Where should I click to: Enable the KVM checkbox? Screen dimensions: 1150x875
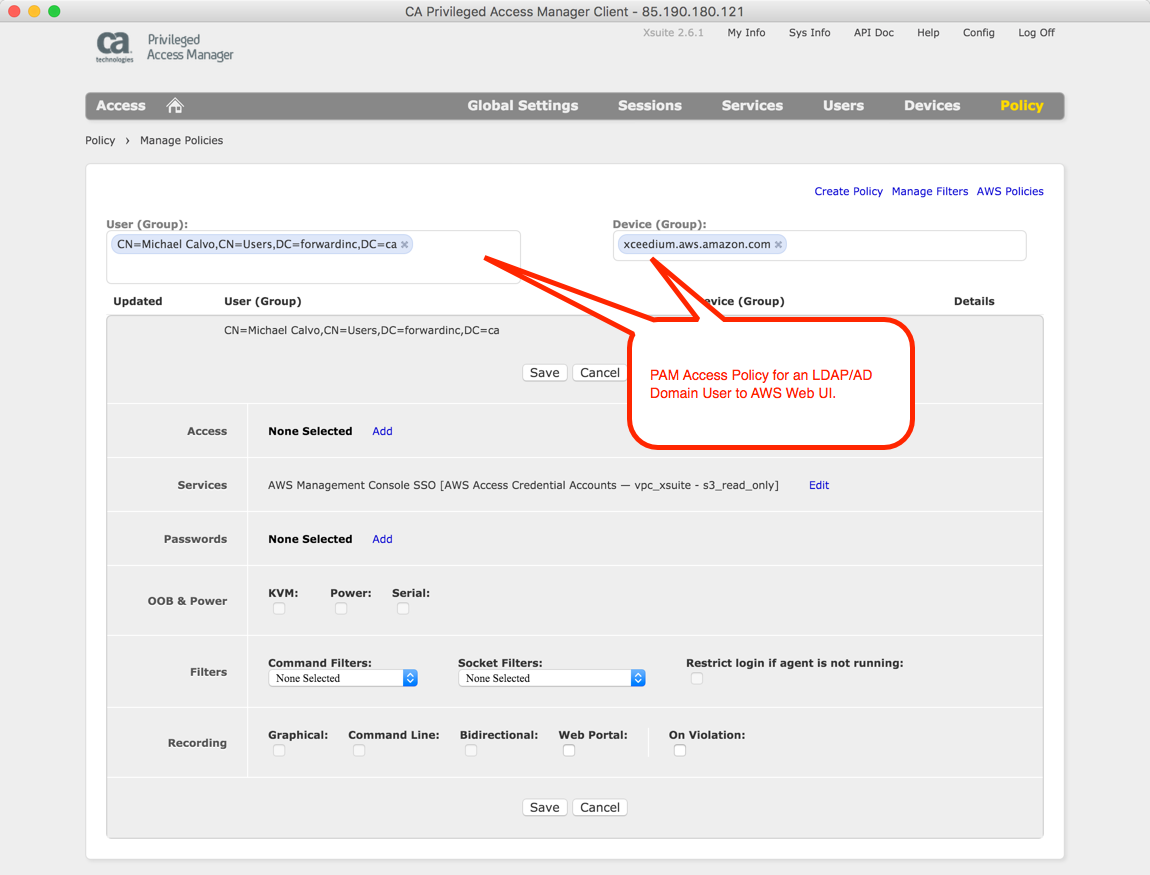tap(279, 609)
